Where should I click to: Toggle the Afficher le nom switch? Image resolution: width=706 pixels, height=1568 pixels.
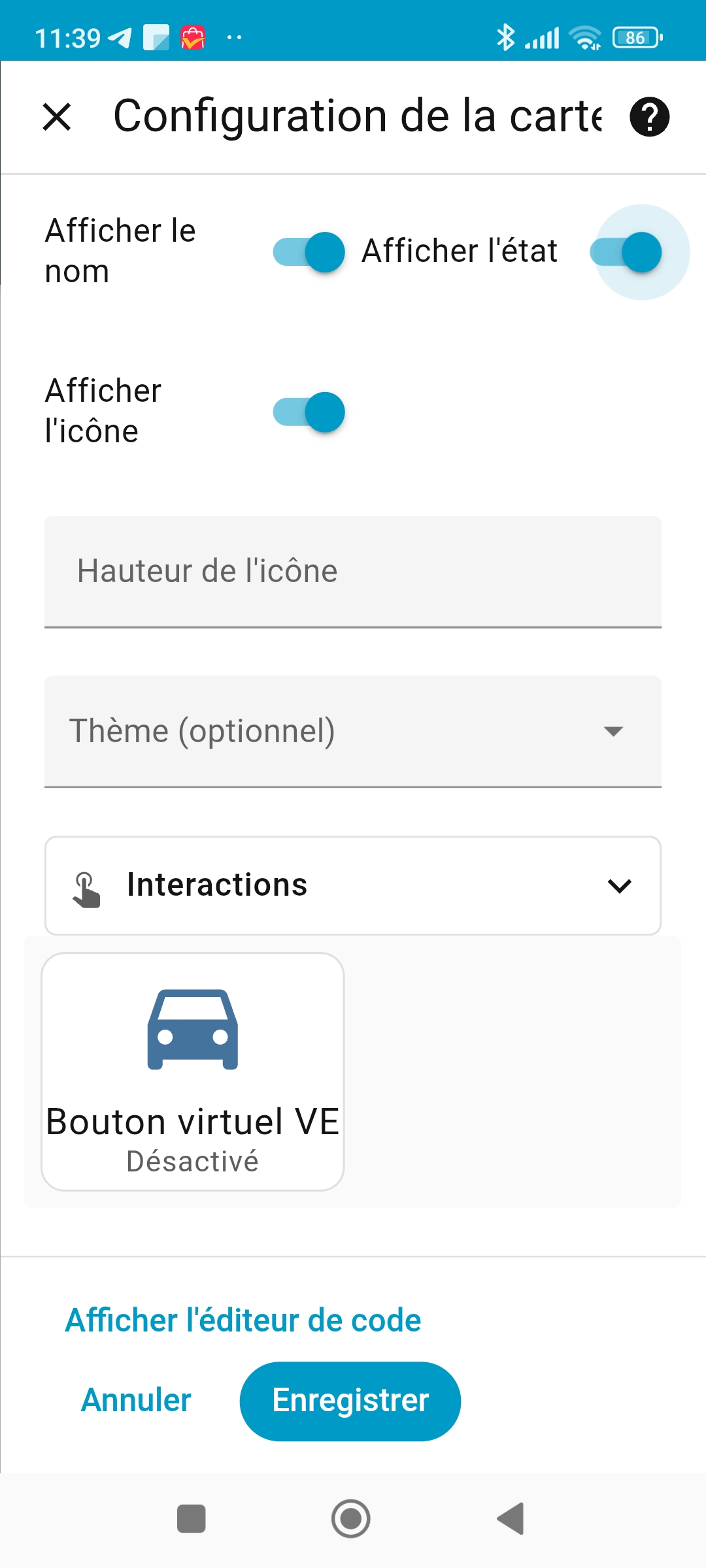pos(309,252)
